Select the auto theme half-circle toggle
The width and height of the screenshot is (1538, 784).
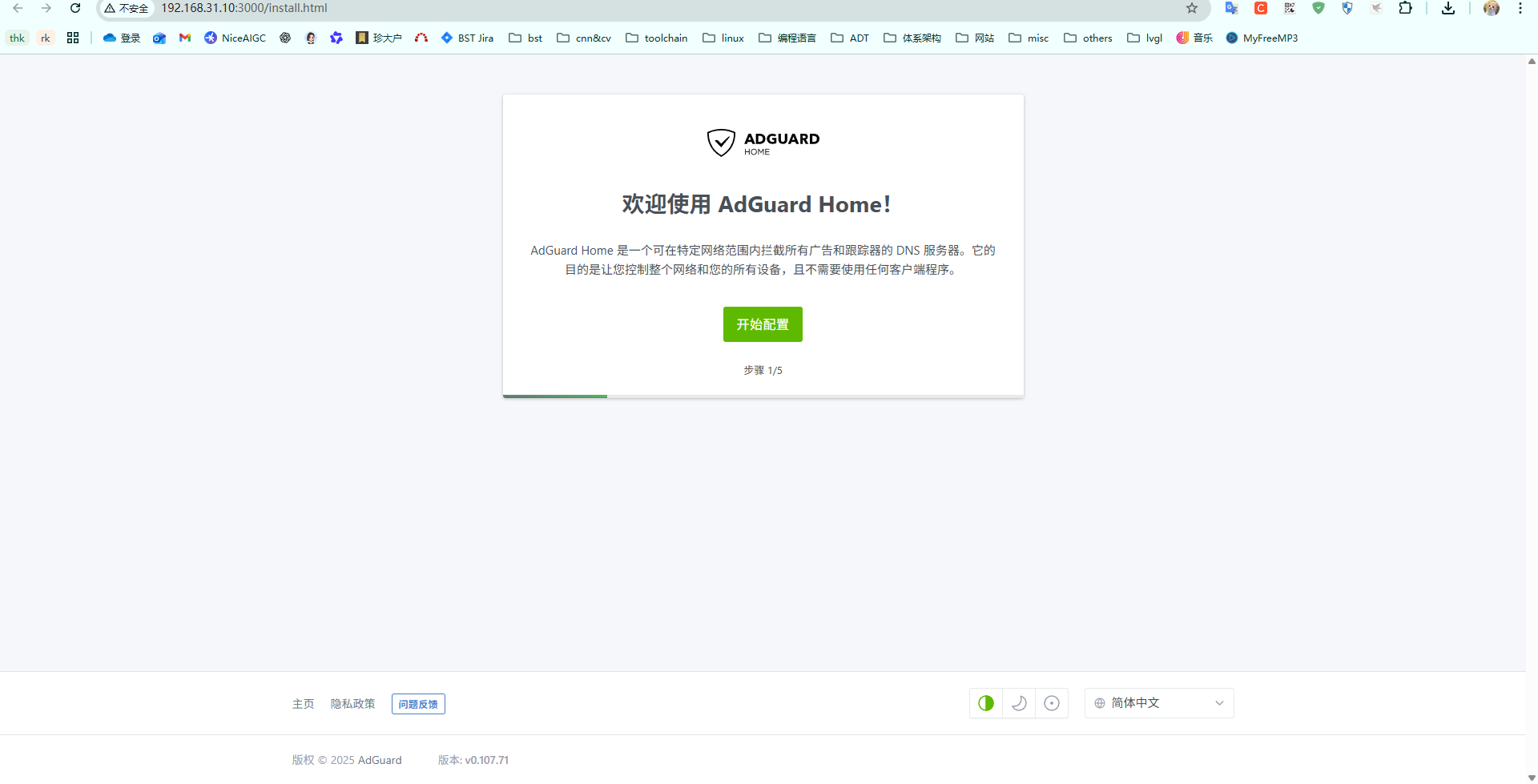pos(986,703)
